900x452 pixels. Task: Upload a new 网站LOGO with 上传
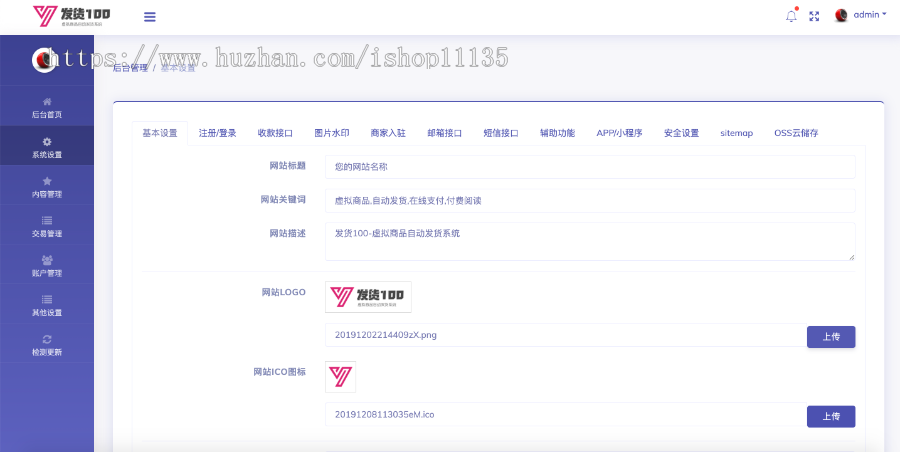point(831,337)
